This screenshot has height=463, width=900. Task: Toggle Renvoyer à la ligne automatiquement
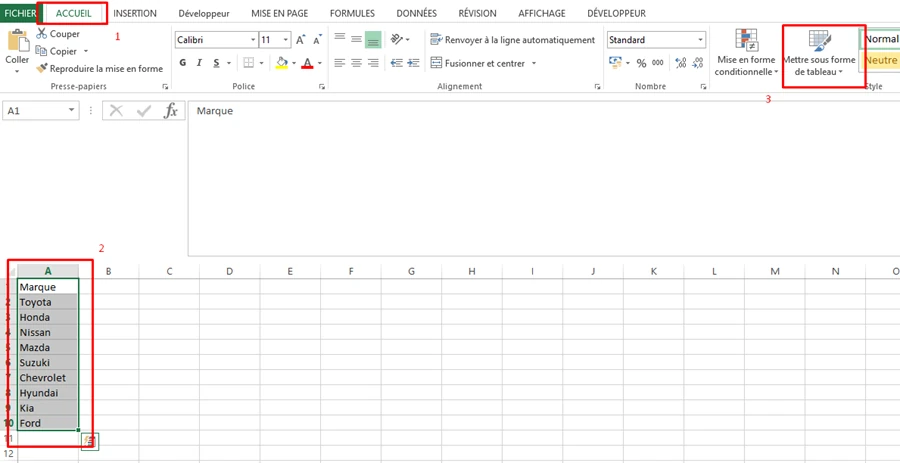point(512,40)
